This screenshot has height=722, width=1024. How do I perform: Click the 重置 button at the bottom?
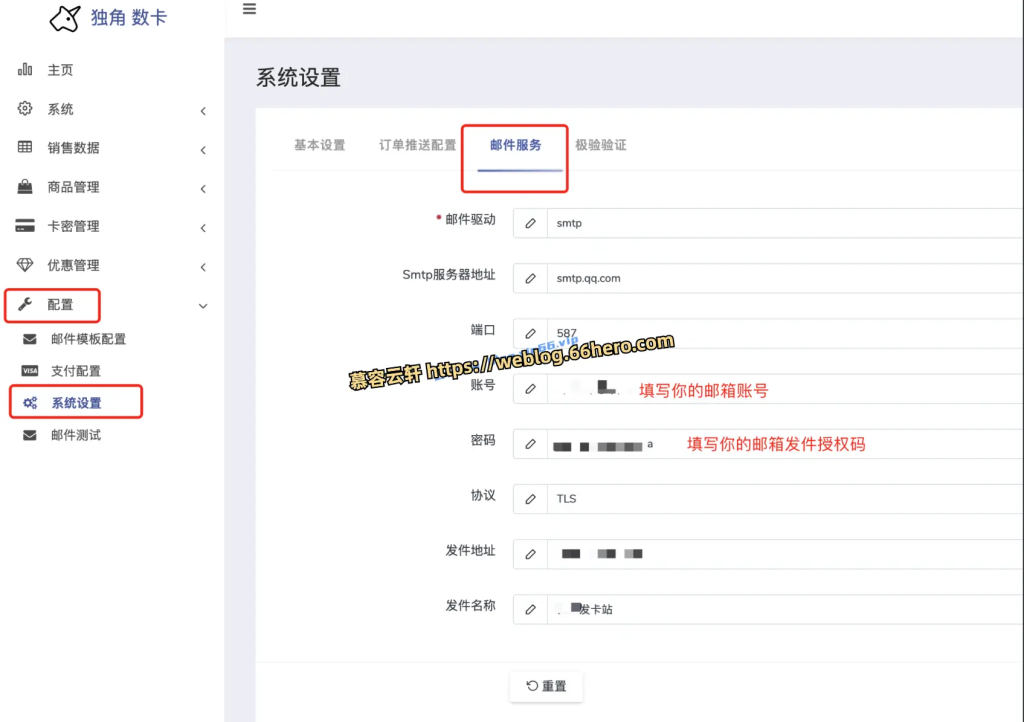click(x=546, y=686)
